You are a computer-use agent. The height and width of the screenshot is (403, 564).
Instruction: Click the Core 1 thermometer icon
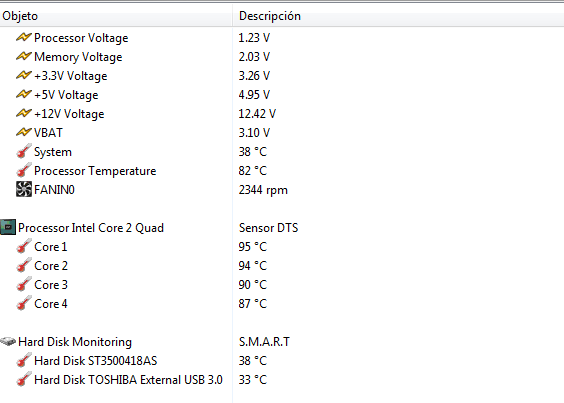click(x=24, y=246)
